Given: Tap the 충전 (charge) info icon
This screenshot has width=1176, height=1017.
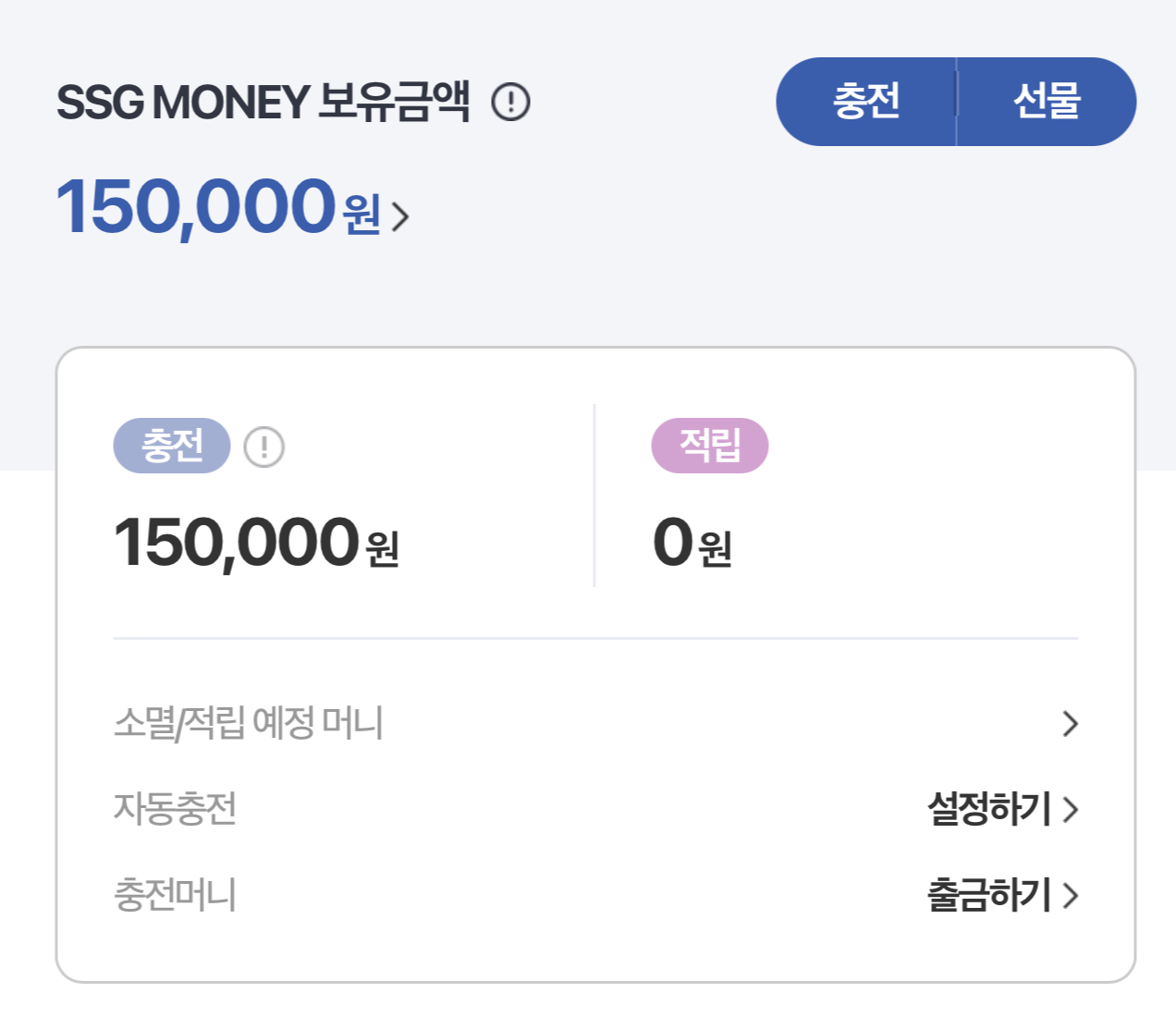Looking at the screenshot, I should coord(264,447).
